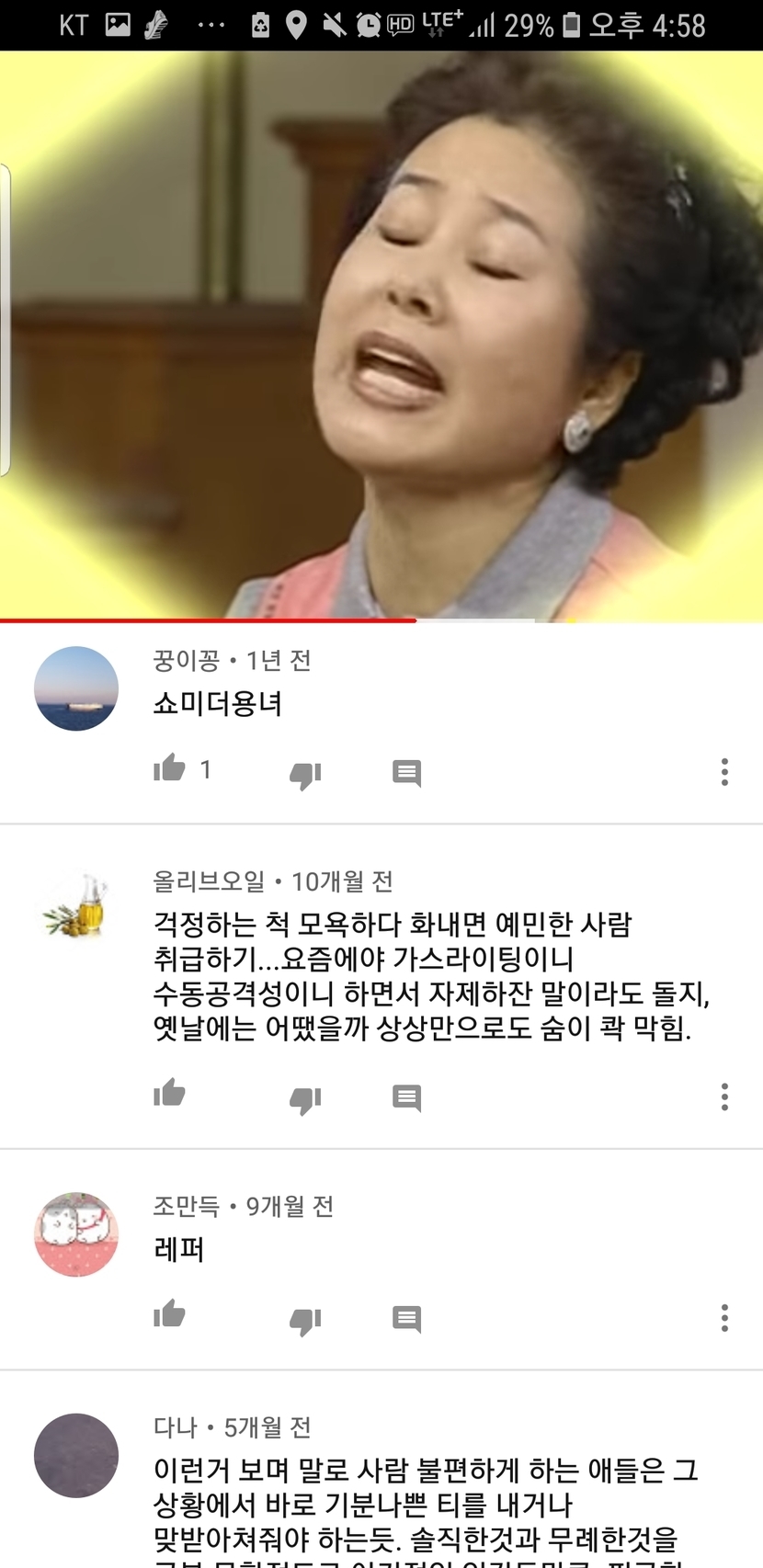Image resolution: width=763 pixels, height=1568 pixels.
Task: Open more options for 꿍이꽁's comment
Action: 724,772
